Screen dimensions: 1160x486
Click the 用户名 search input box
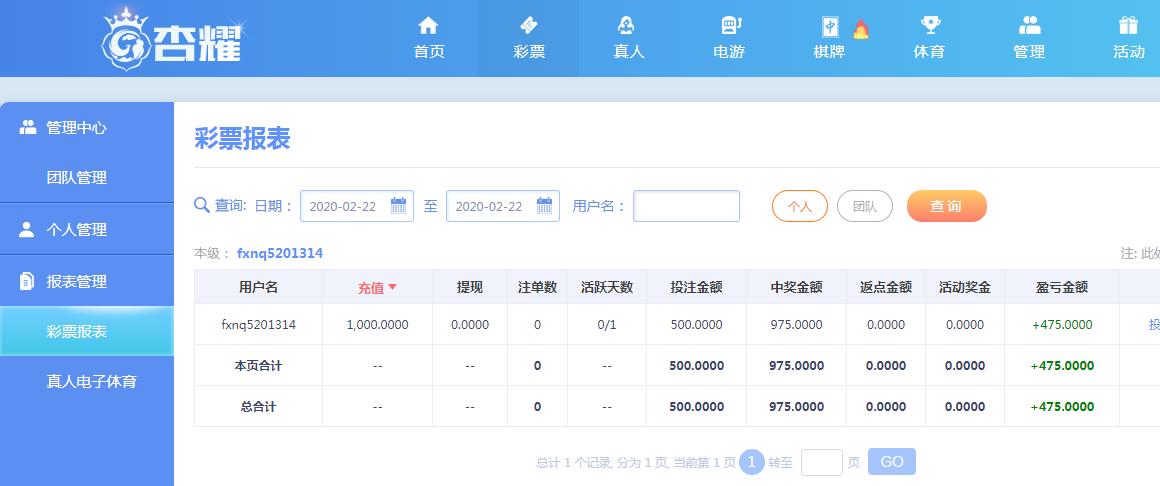point(687,206)
